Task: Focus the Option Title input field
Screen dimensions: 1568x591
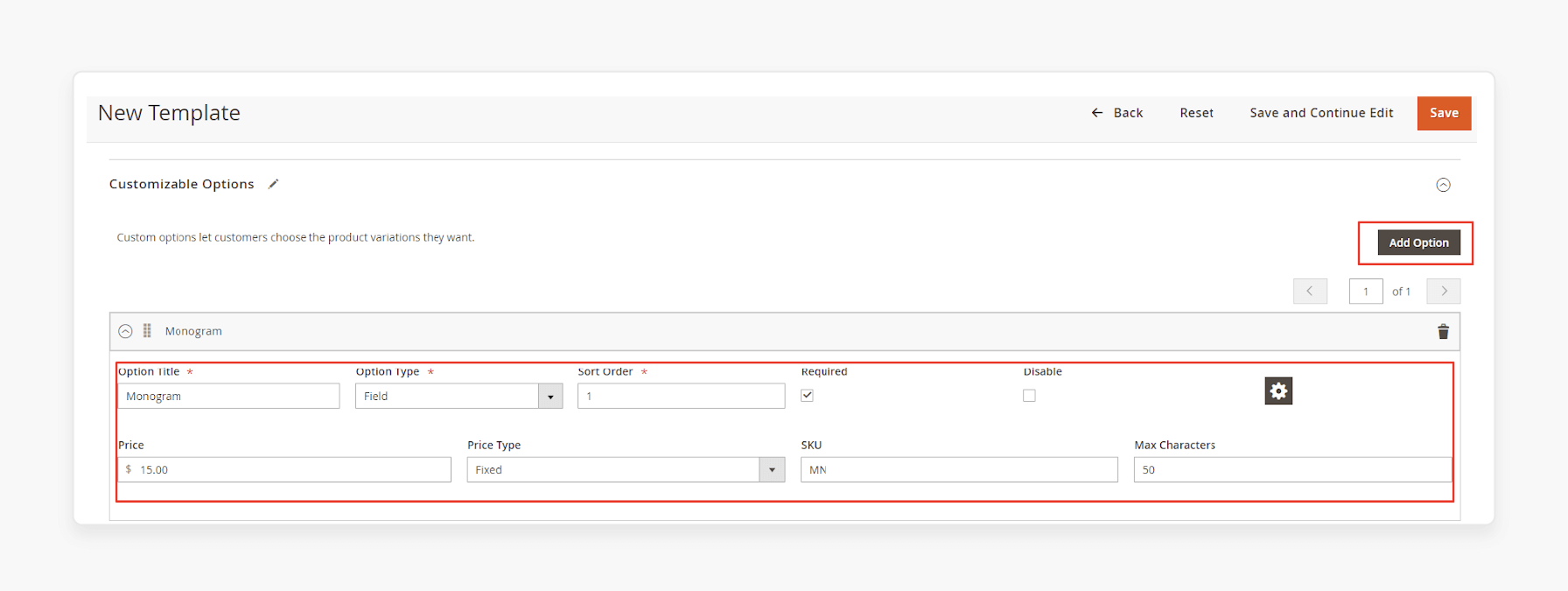Action: tap(228, 396)
